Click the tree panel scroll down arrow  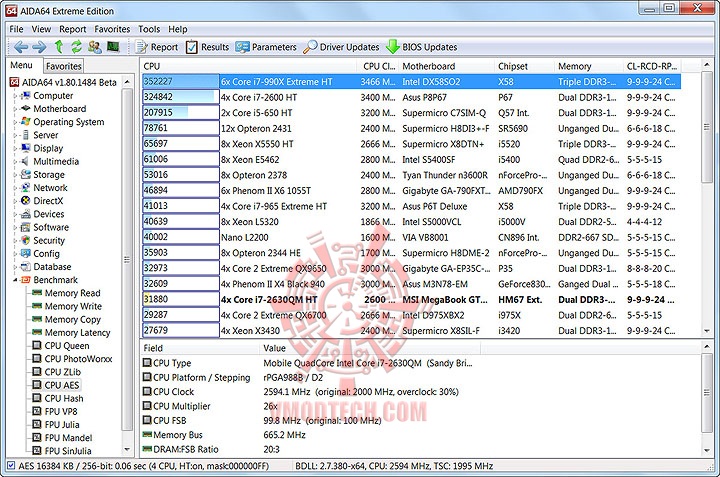(127, 449)
